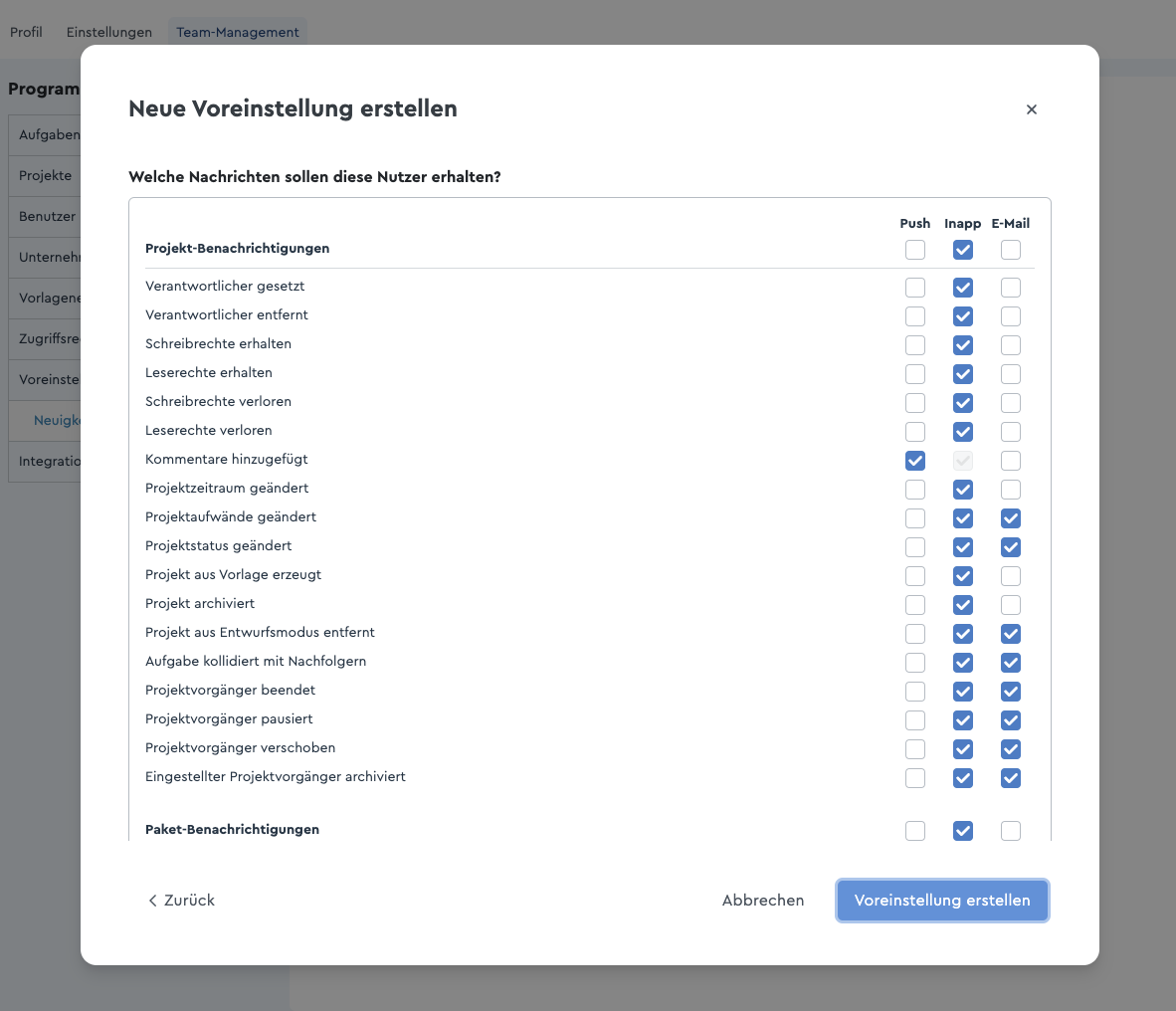Uncheck E-Mail for Projektaufwände geändert

(x=1010, y=518)
